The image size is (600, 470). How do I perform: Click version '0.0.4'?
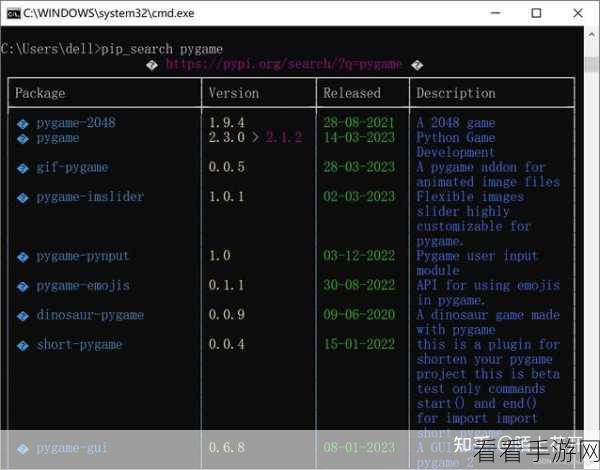[227, 344]
